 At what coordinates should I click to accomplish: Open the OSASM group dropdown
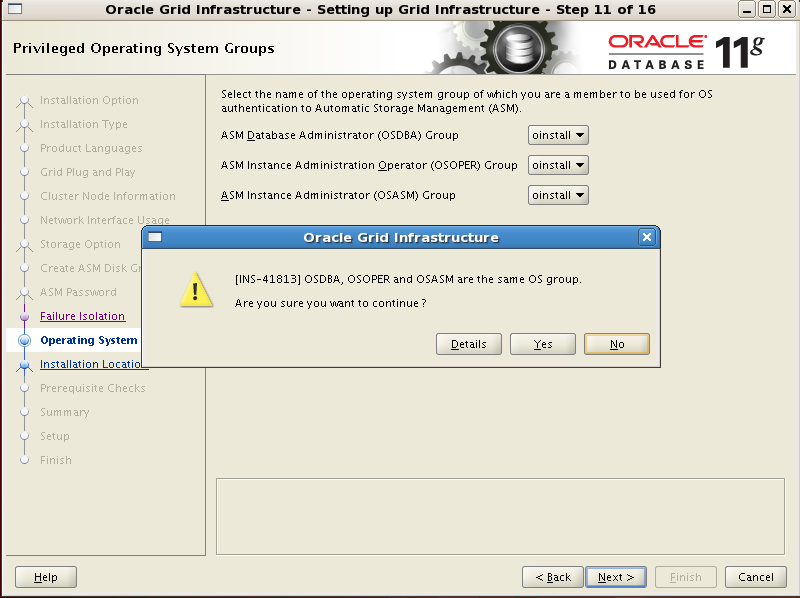pos(558,195)
